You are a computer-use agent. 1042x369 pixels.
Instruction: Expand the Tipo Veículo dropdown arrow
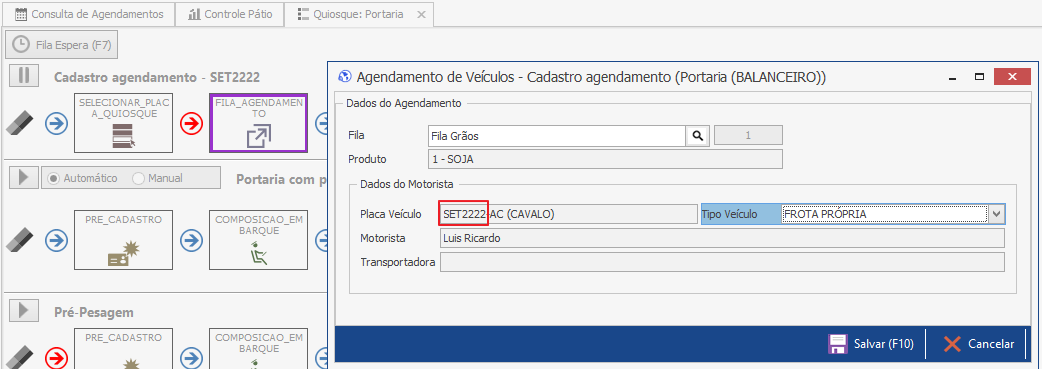pyautogui.click(x=996, y=214)
